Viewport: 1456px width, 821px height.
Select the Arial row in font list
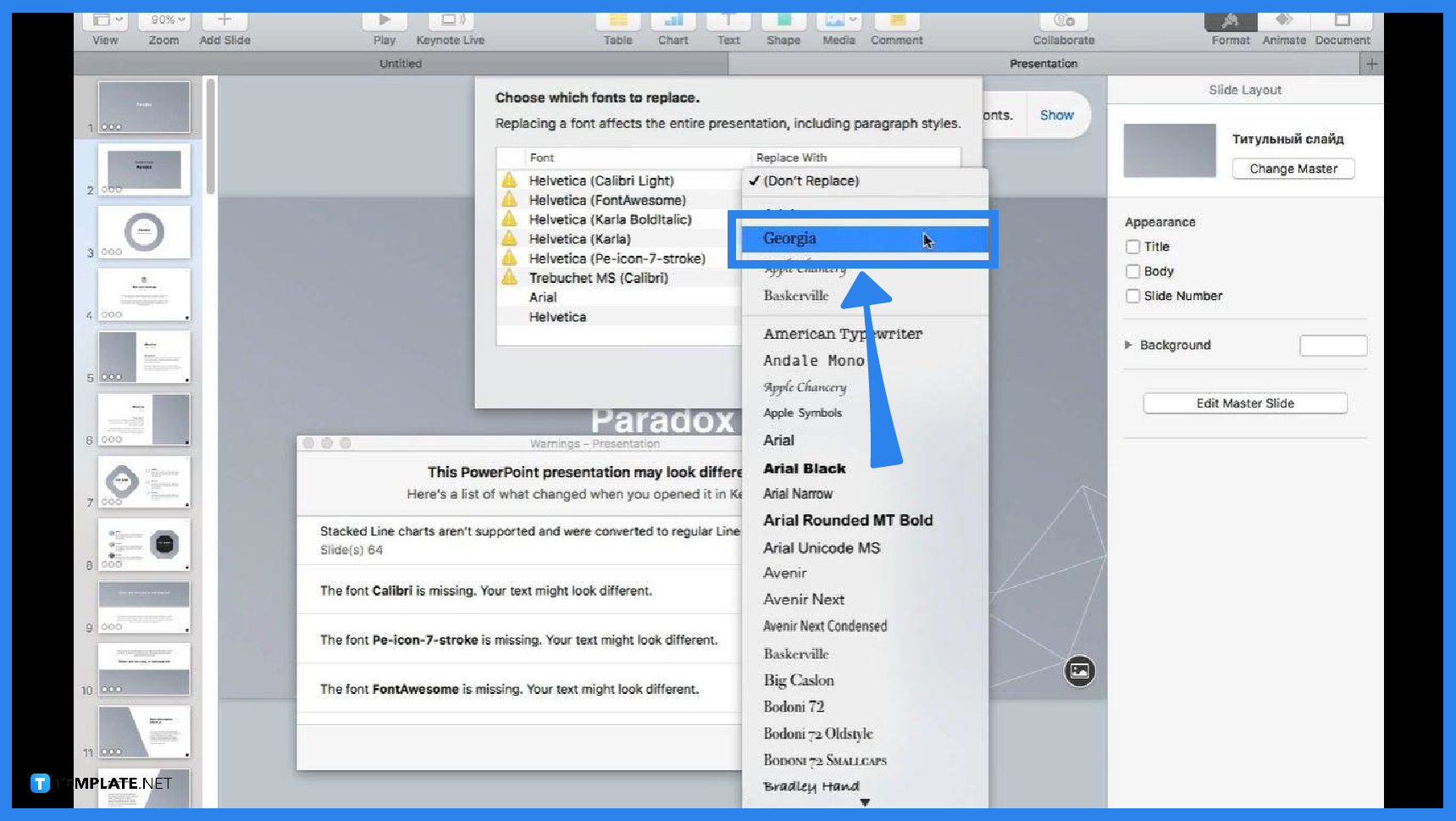618,297
